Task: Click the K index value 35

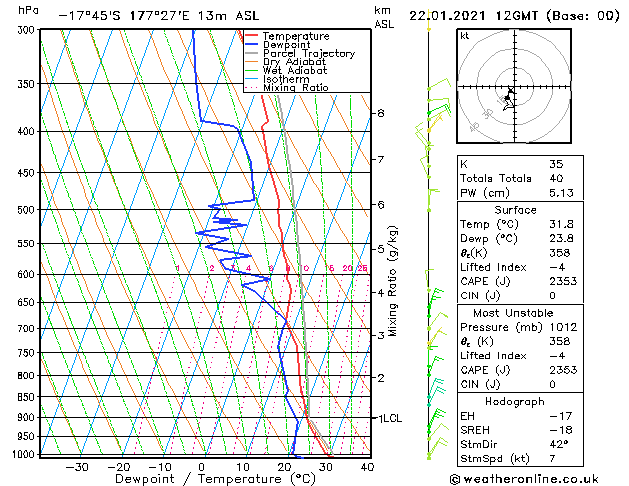Action: click(556, 164)
